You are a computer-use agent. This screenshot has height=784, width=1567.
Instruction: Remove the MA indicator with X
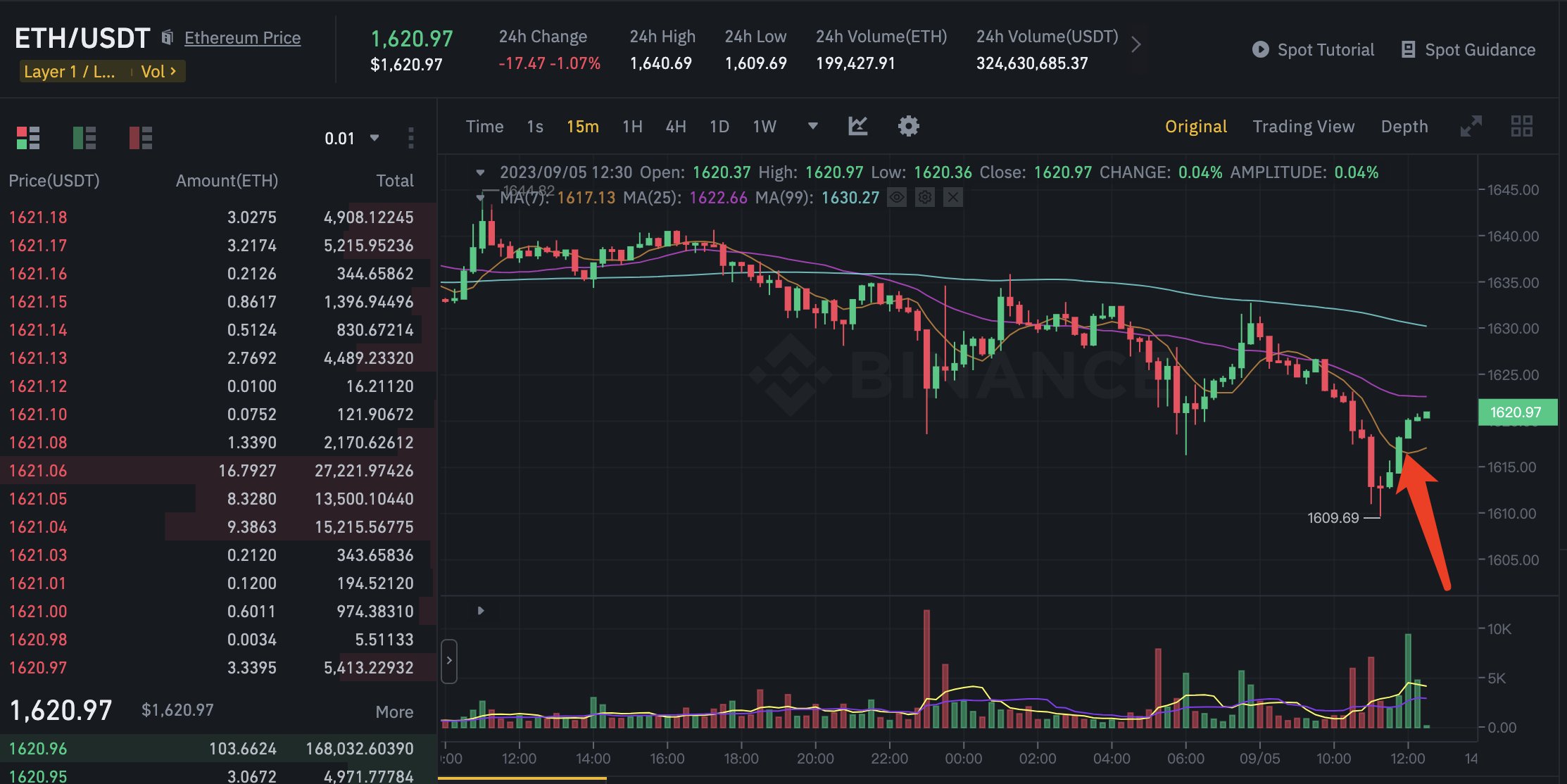tap(952, 198)
